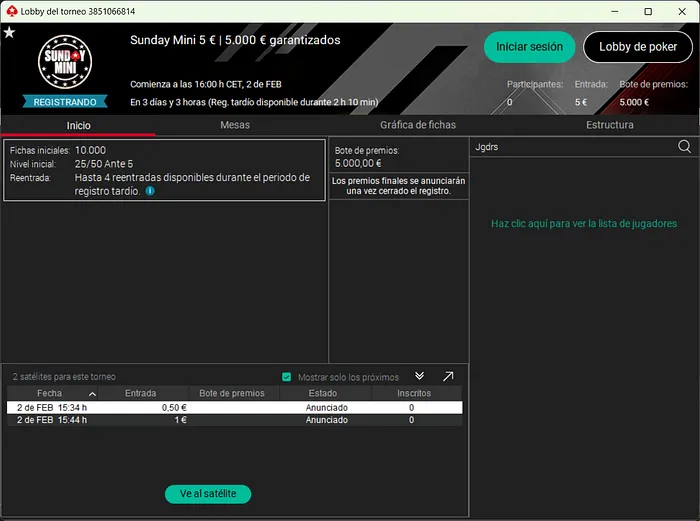Select the 15:44 h satellite row

(234, 420)
